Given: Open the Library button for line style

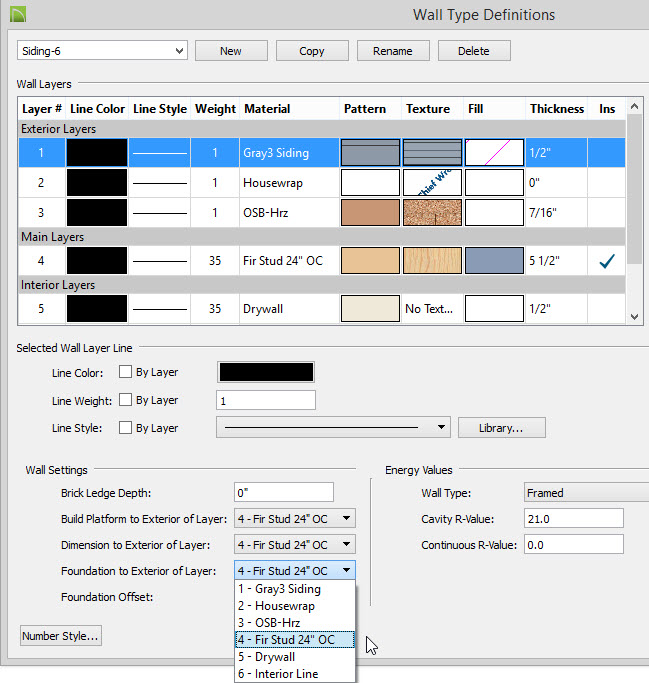Looking at the screenshot, I should 501,428.
